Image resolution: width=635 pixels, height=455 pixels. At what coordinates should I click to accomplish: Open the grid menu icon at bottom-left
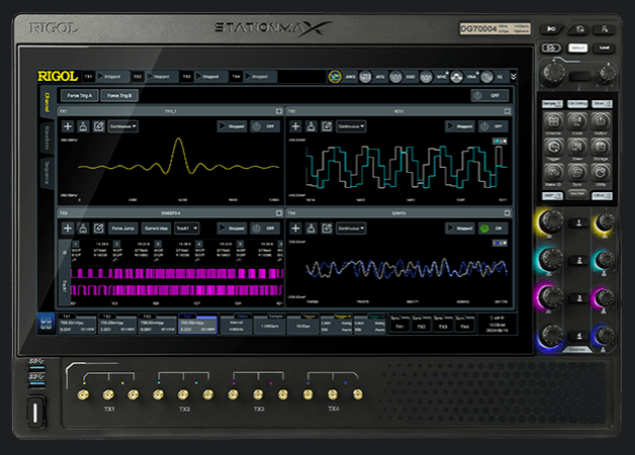pos(46,324)
